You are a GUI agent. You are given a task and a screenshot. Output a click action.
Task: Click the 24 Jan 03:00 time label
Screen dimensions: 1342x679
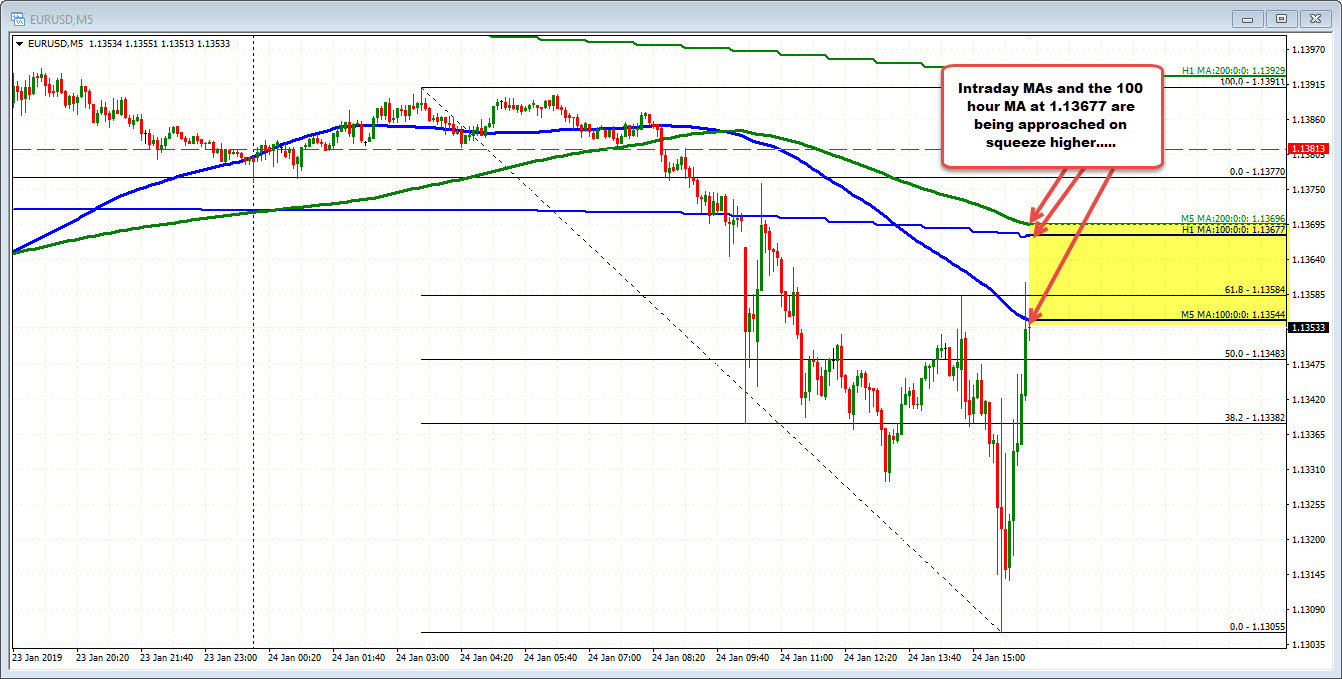point(423,658)
